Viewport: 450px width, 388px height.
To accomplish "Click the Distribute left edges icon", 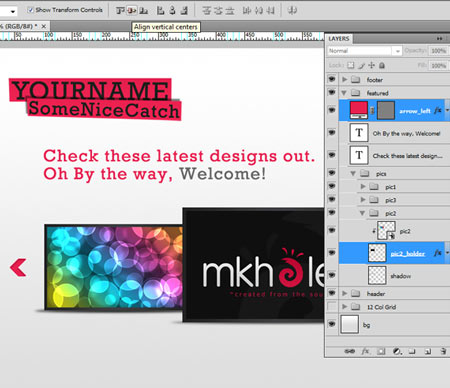I will [x=247, y=11].
